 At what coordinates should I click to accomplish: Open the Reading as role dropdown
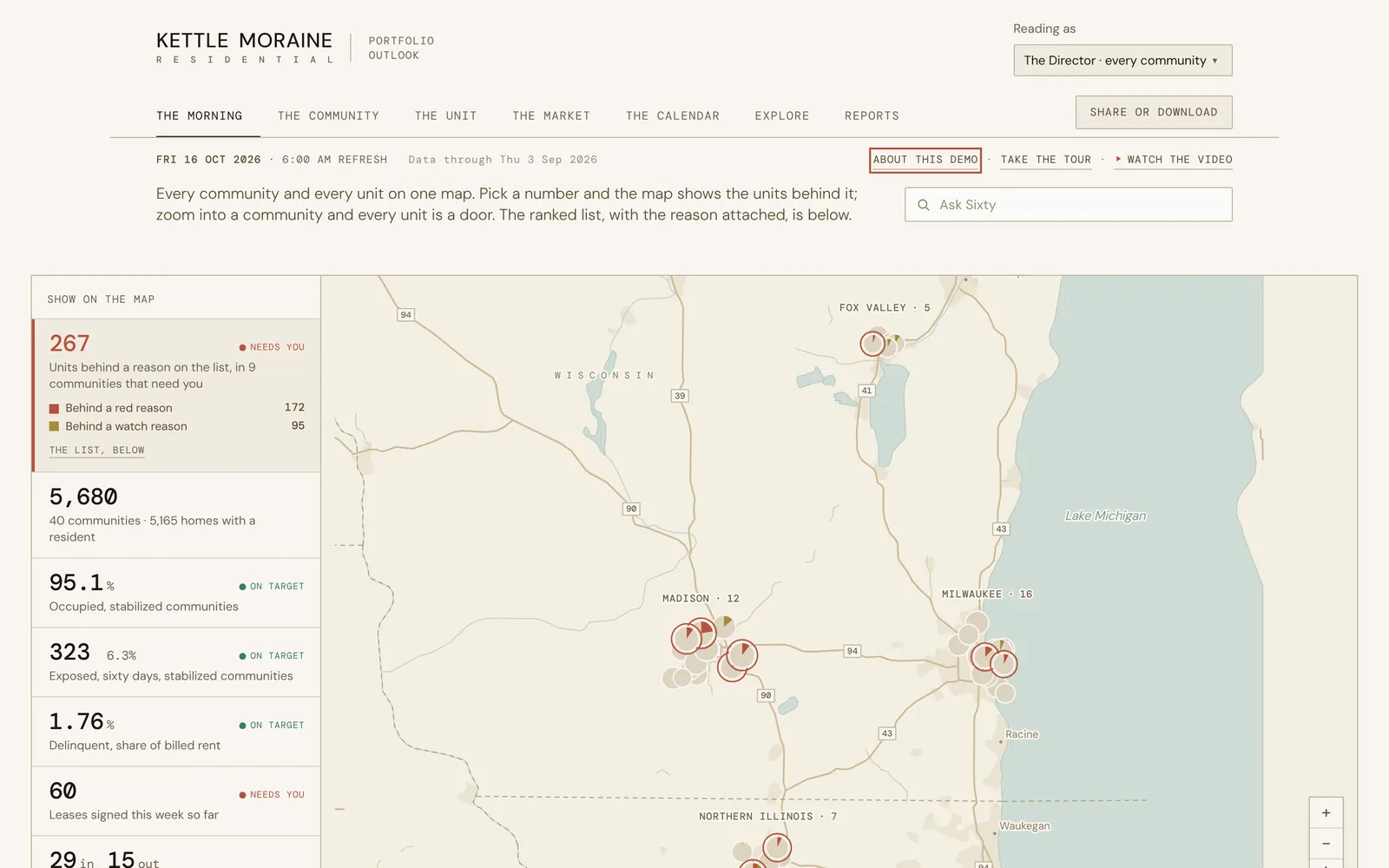pos(1122,61)
